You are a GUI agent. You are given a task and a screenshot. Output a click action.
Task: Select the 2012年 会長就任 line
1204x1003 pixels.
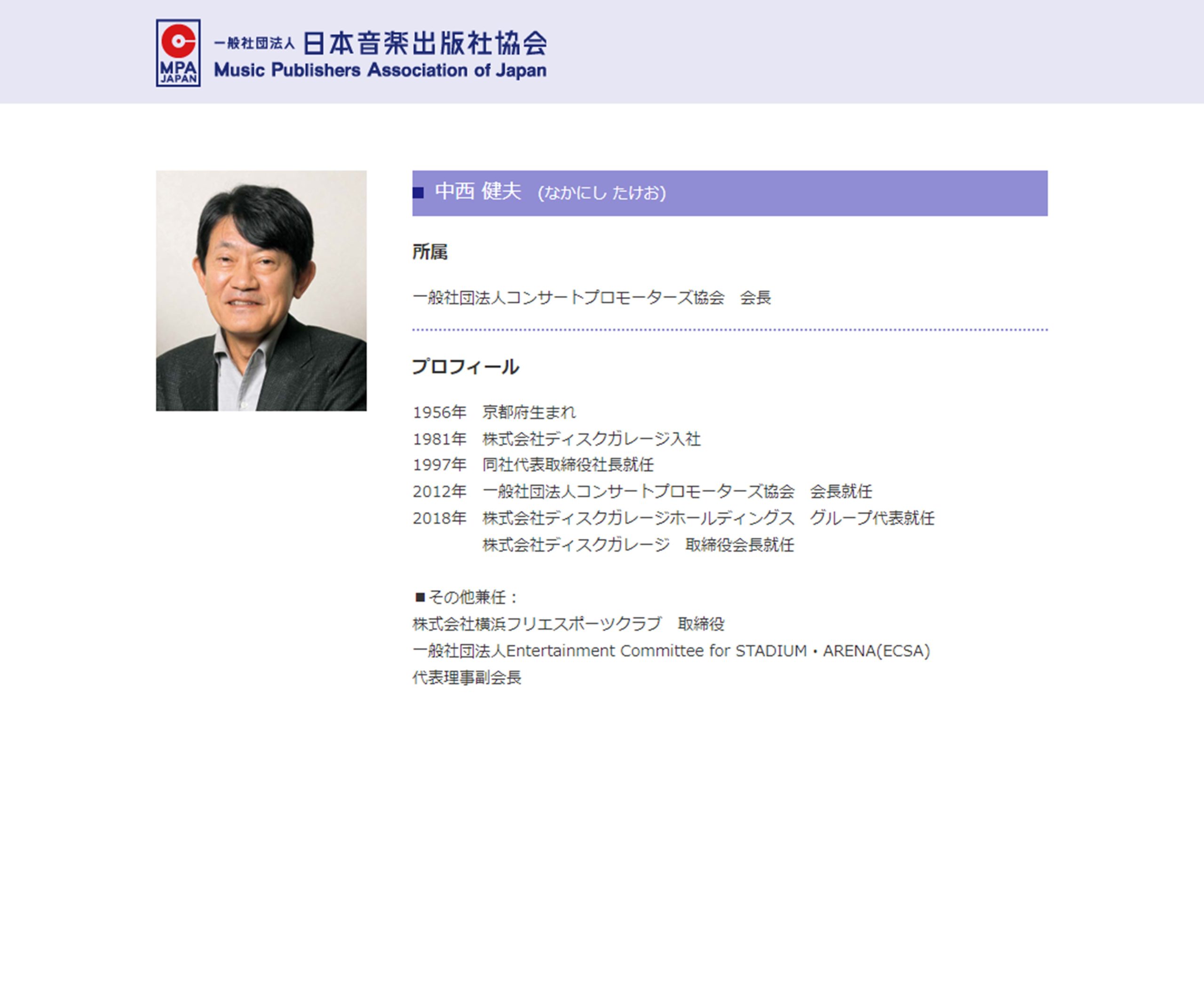point(642,491)
